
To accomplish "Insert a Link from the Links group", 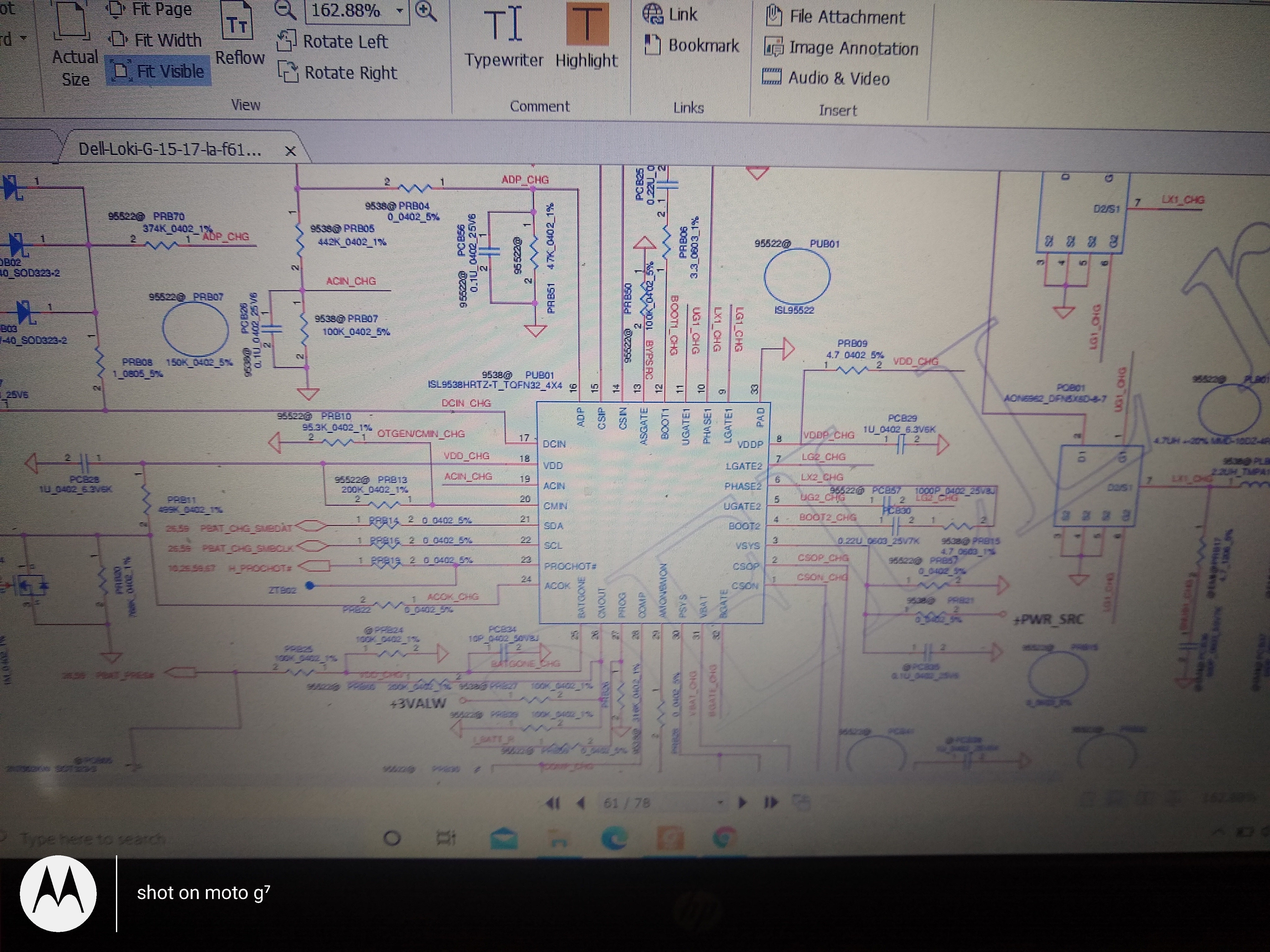I will point(669,14).
